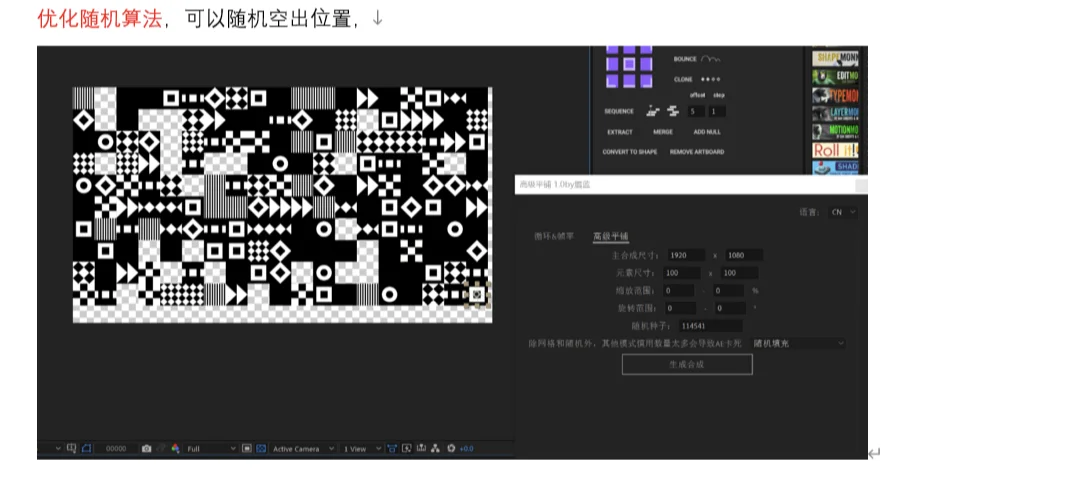Image resolution: width=1071 pixels, height=484 pixels.
Task: Select the bottom-right anchor point square
Action: [x=646, y=81]
